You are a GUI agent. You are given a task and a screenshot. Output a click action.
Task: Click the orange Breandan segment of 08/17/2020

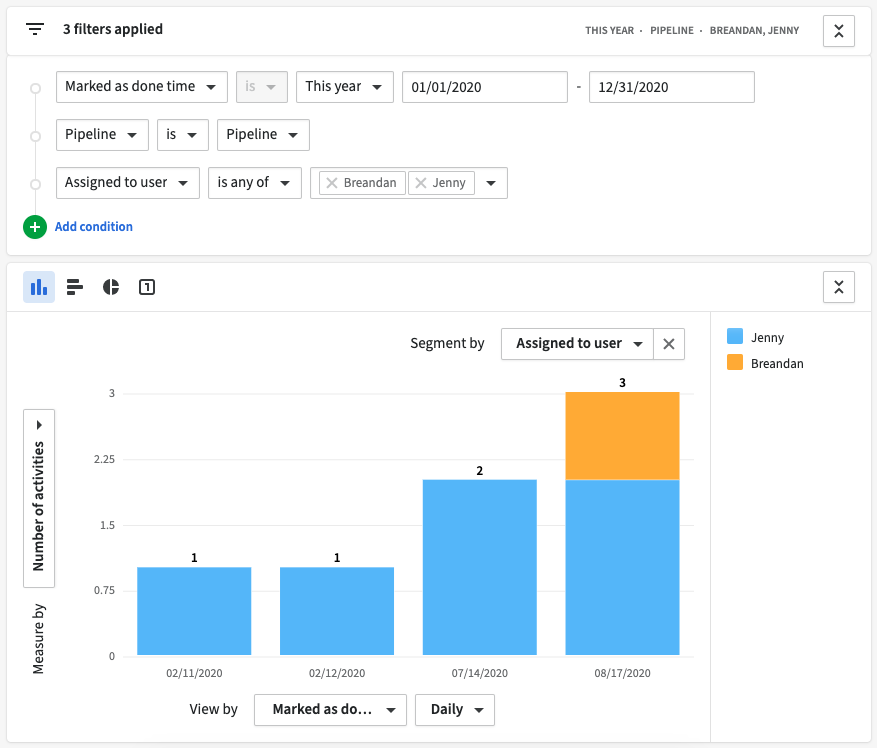click(x=622, y=436)
